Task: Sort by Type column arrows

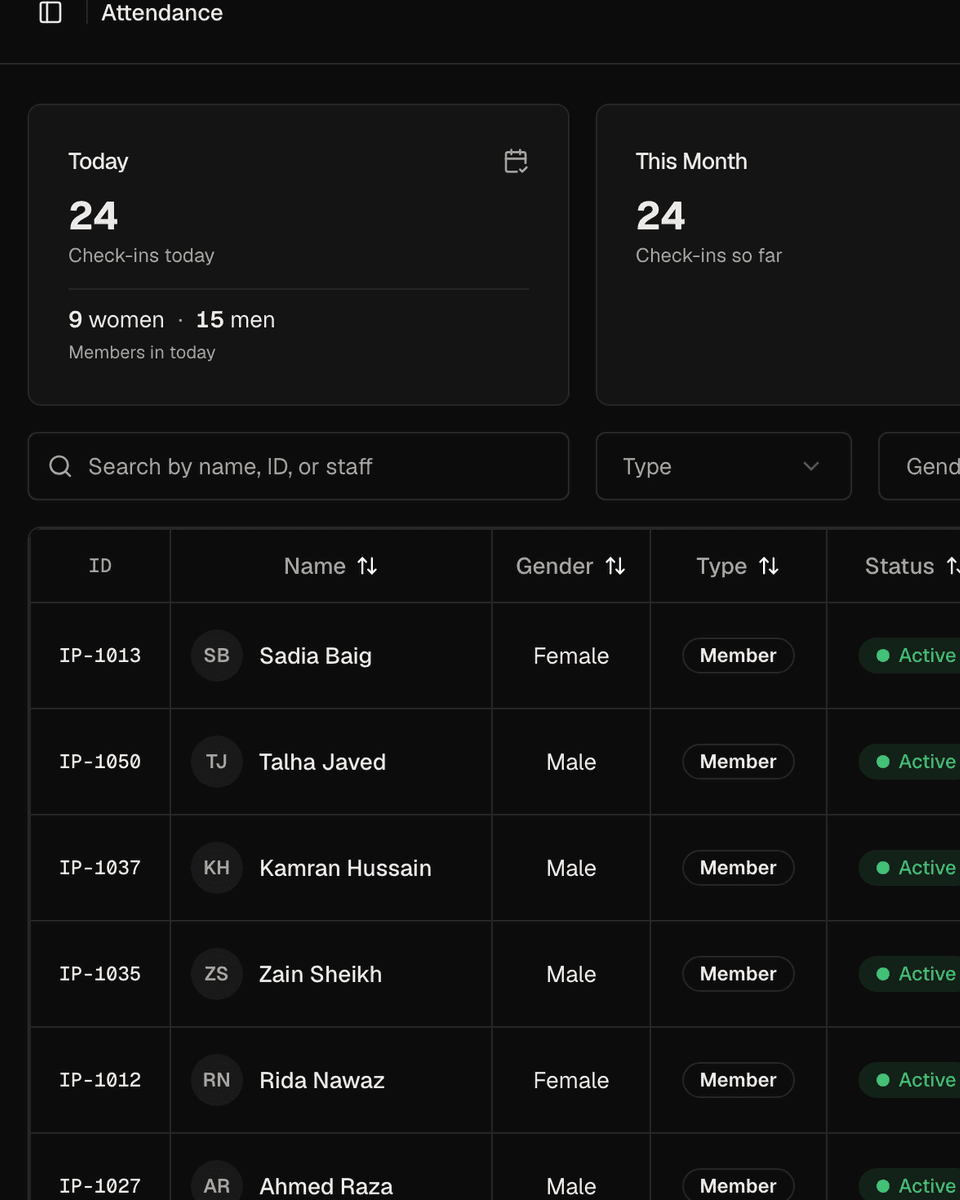Action: coord(769,566)
